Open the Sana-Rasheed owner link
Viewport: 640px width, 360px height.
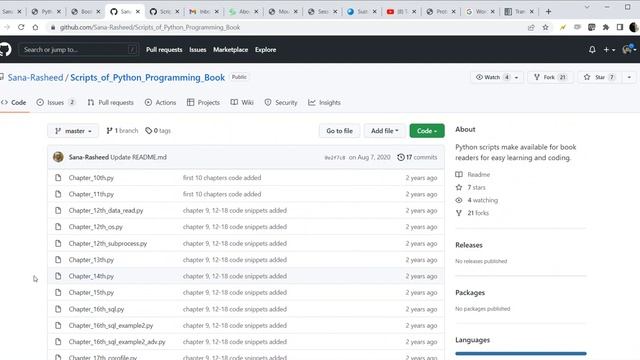36,78
